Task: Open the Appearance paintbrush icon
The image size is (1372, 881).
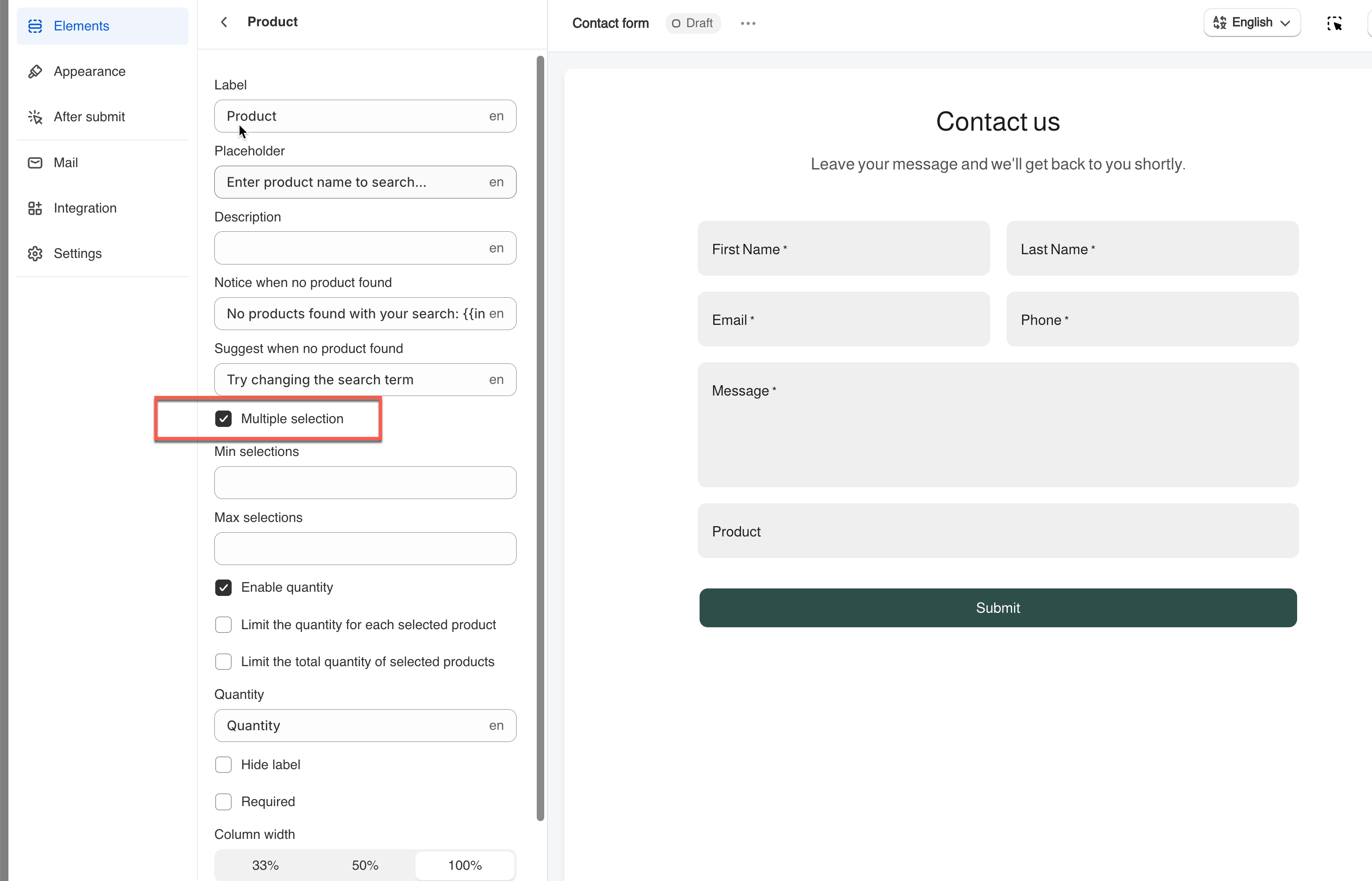Action: (35, 72)
